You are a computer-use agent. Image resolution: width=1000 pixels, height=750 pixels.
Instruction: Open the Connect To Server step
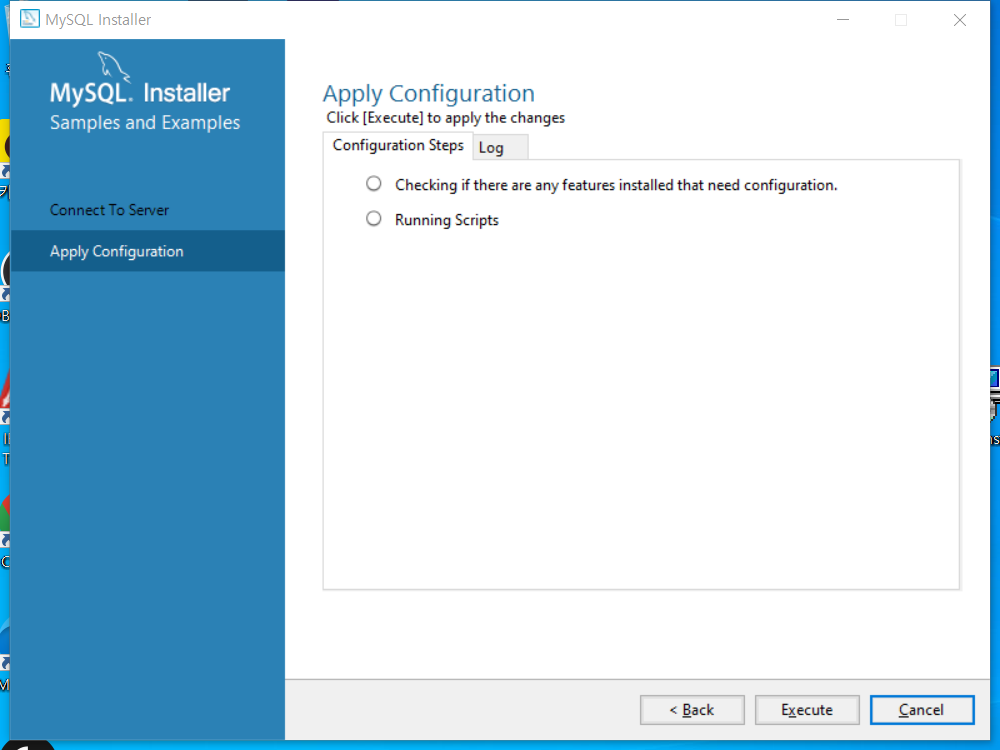[x=110, y=210]
